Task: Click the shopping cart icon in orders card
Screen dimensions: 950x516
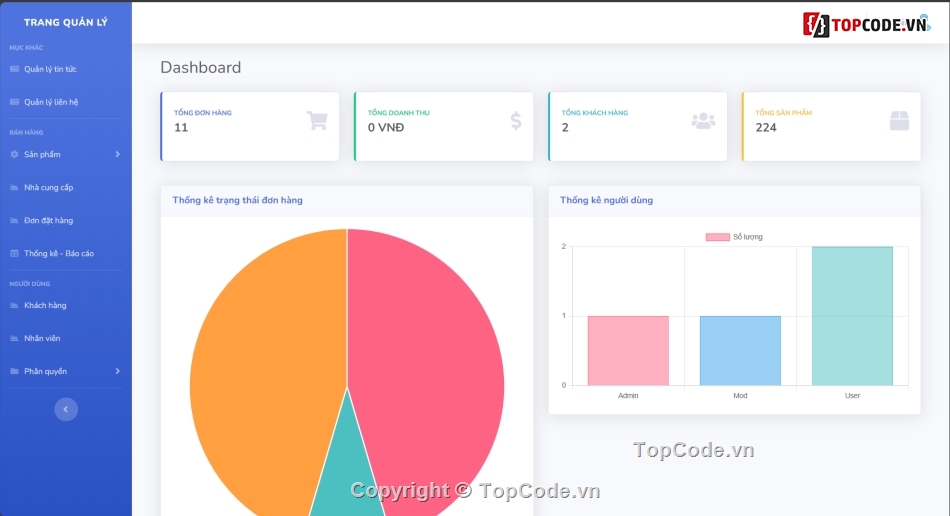Action: tap(317, 121)
